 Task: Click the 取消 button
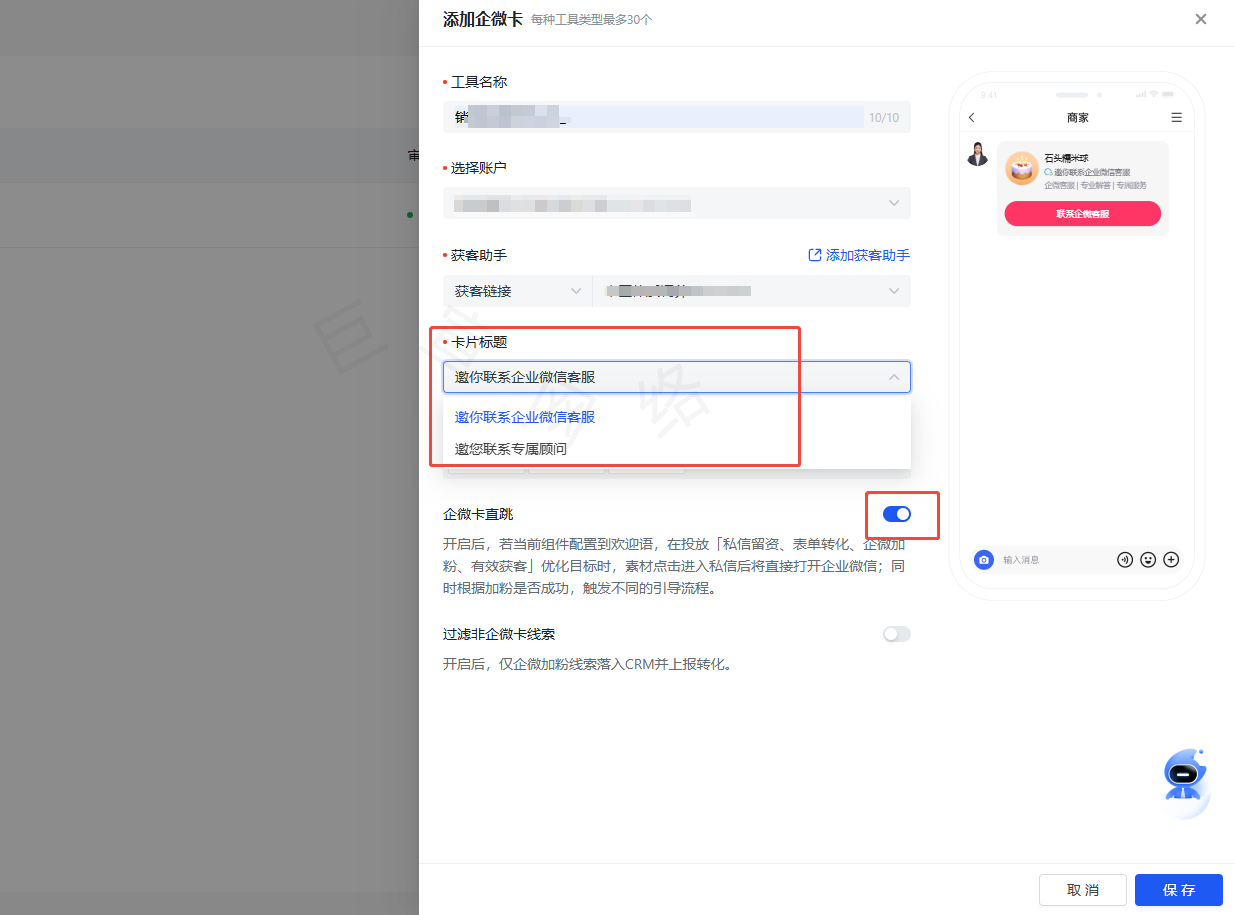point(1082,890)
